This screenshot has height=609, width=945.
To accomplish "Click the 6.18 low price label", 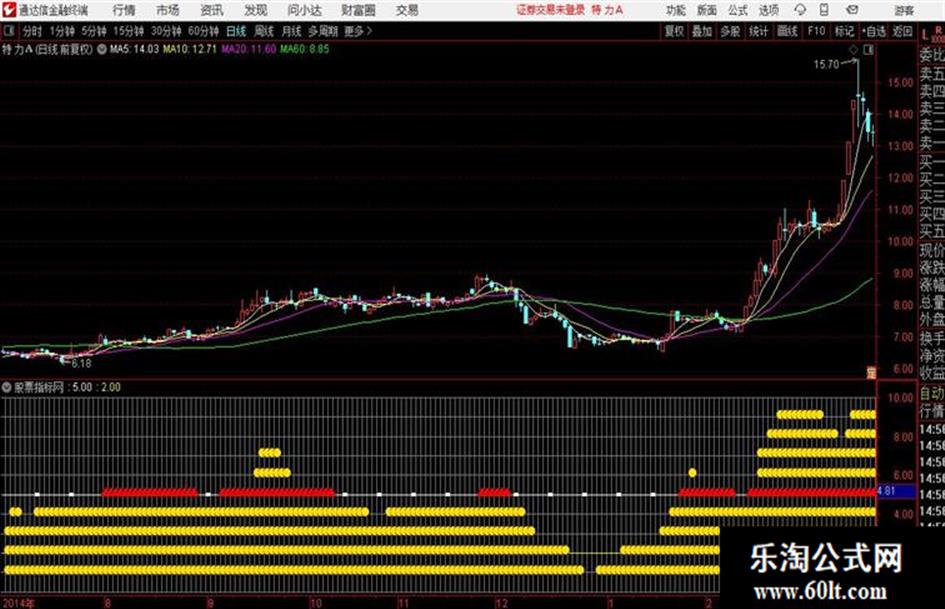I will 81,364.
